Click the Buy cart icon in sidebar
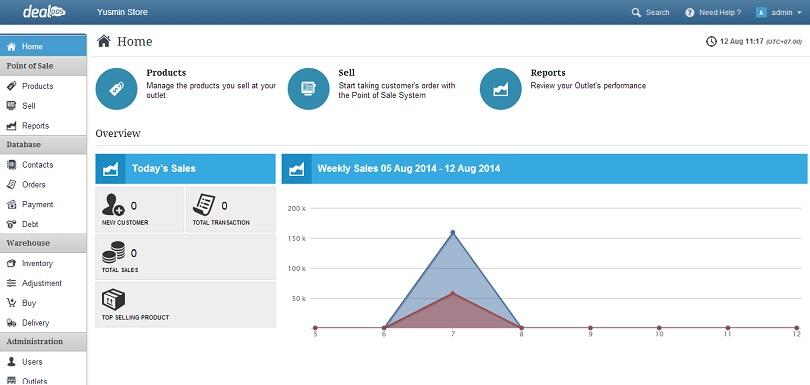The height and width of the screenshot is (385, 810). point(11,303)
